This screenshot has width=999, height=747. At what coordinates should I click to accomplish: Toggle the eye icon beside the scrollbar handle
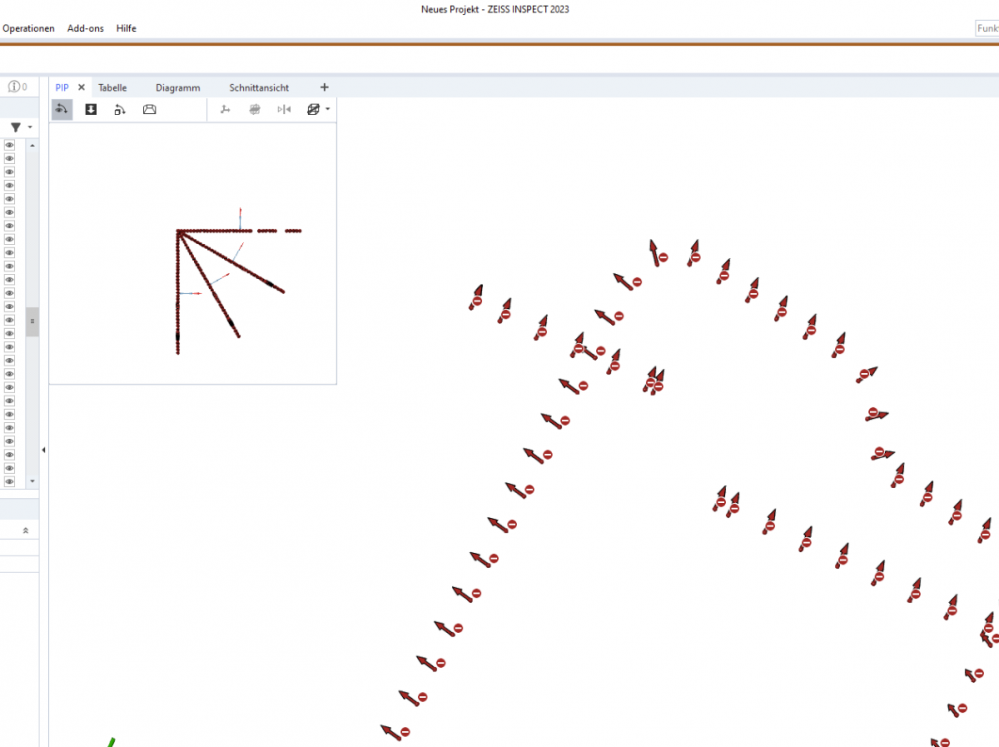point(9,320)
